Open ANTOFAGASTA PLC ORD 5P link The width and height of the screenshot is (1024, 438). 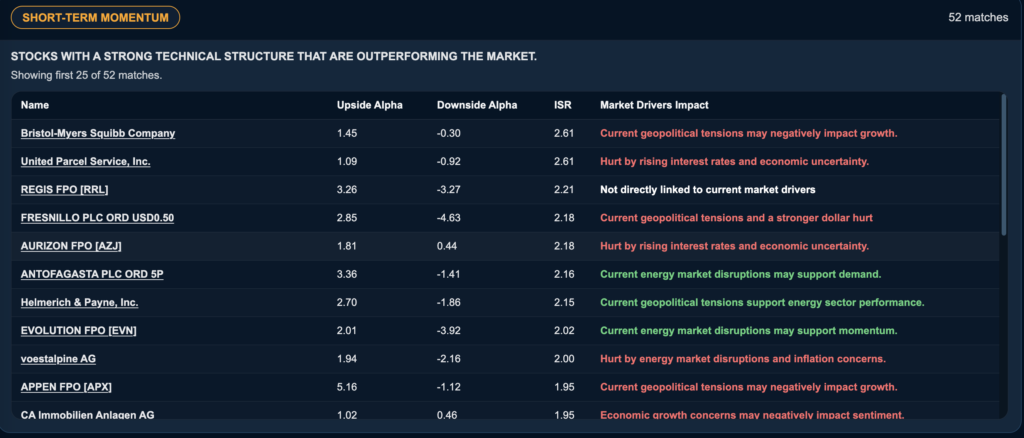coord(92,274)
